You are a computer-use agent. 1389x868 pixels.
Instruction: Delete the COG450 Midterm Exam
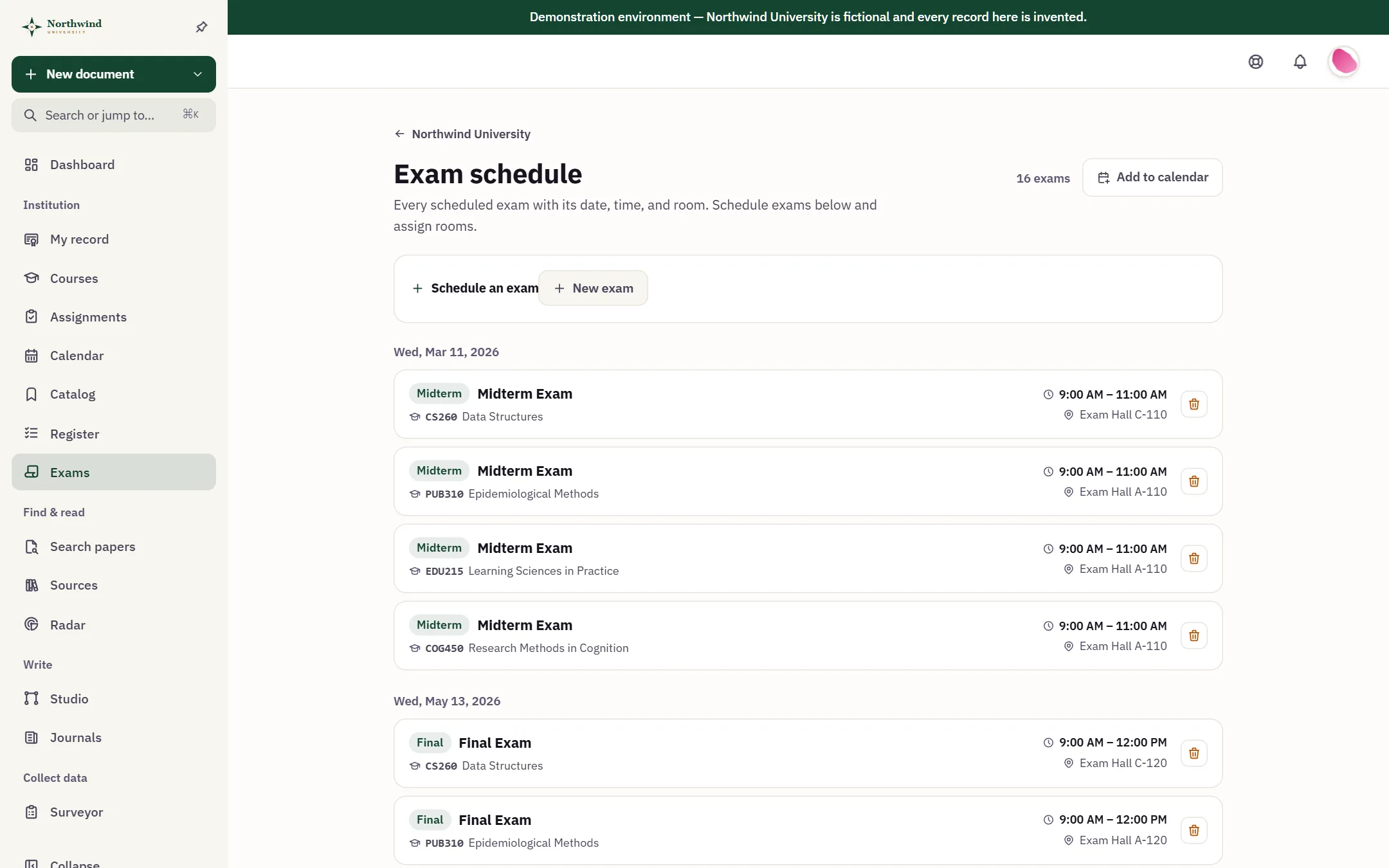[1194, 636]
